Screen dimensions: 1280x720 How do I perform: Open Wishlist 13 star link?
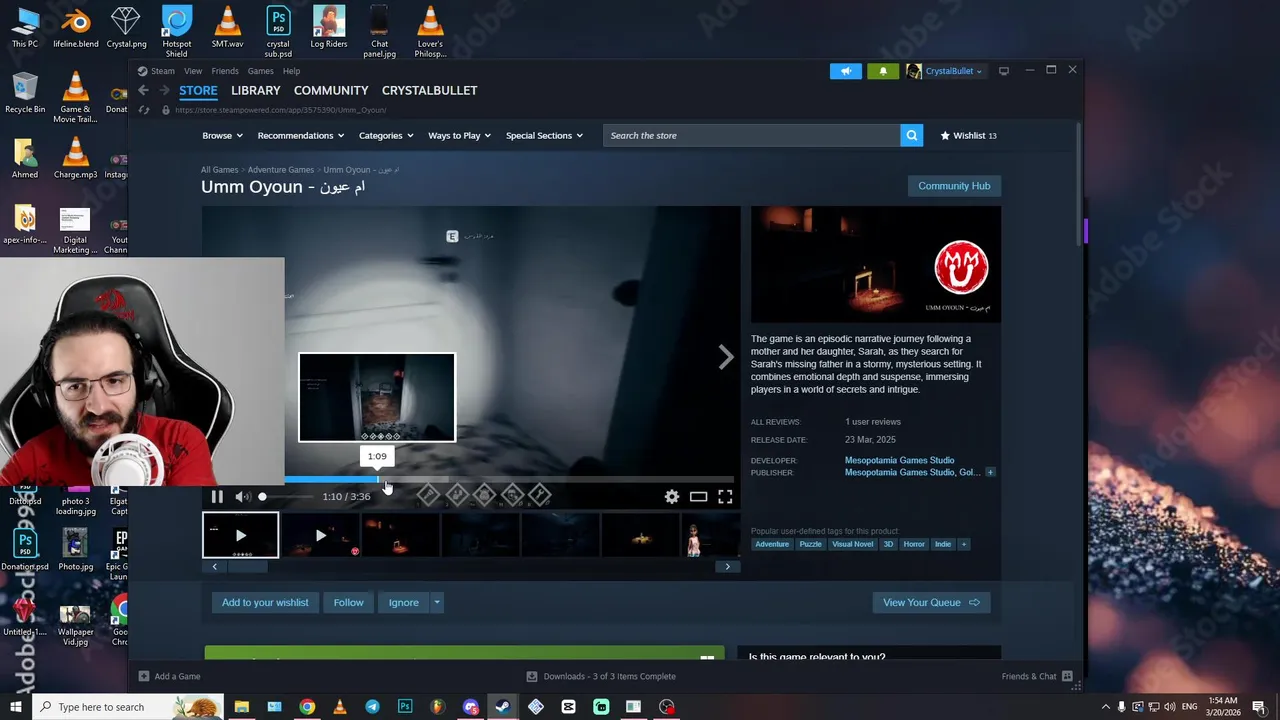tap(968, 135)
